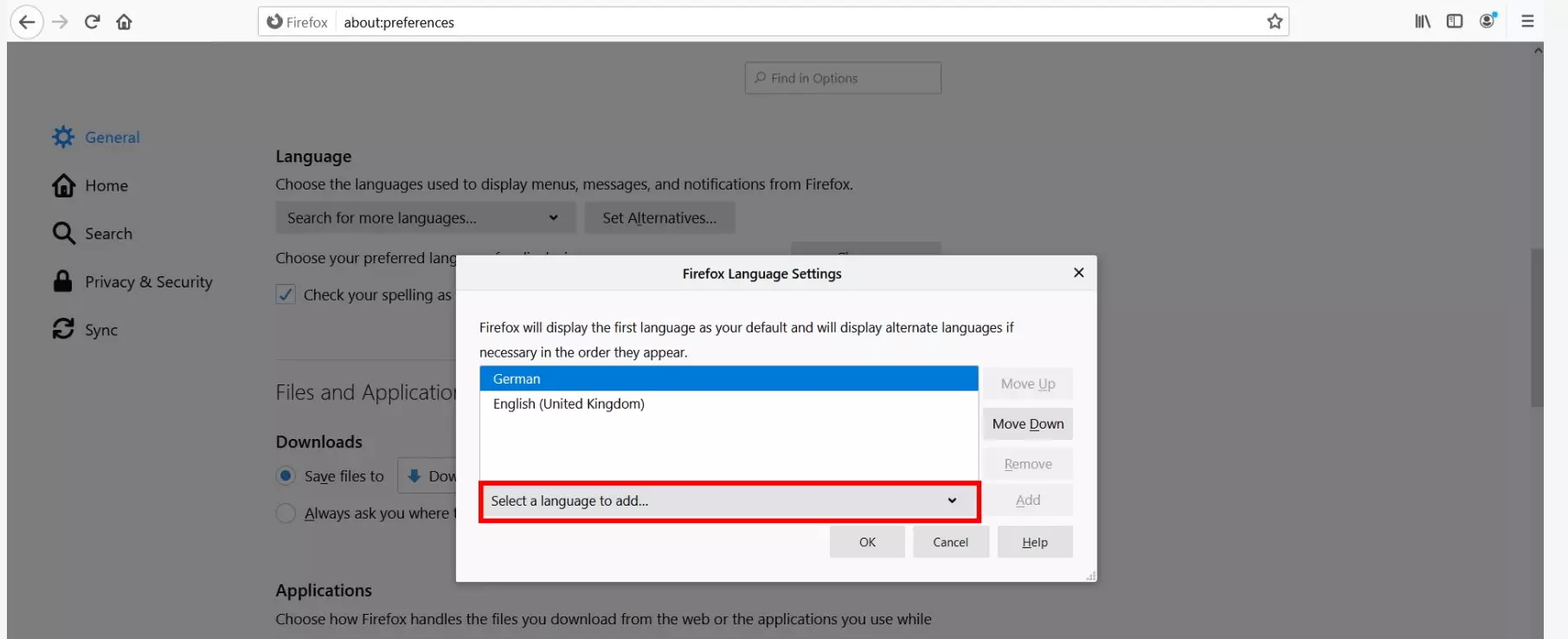
Task: Open the Sync preferences category
Action: coord(85,330)
